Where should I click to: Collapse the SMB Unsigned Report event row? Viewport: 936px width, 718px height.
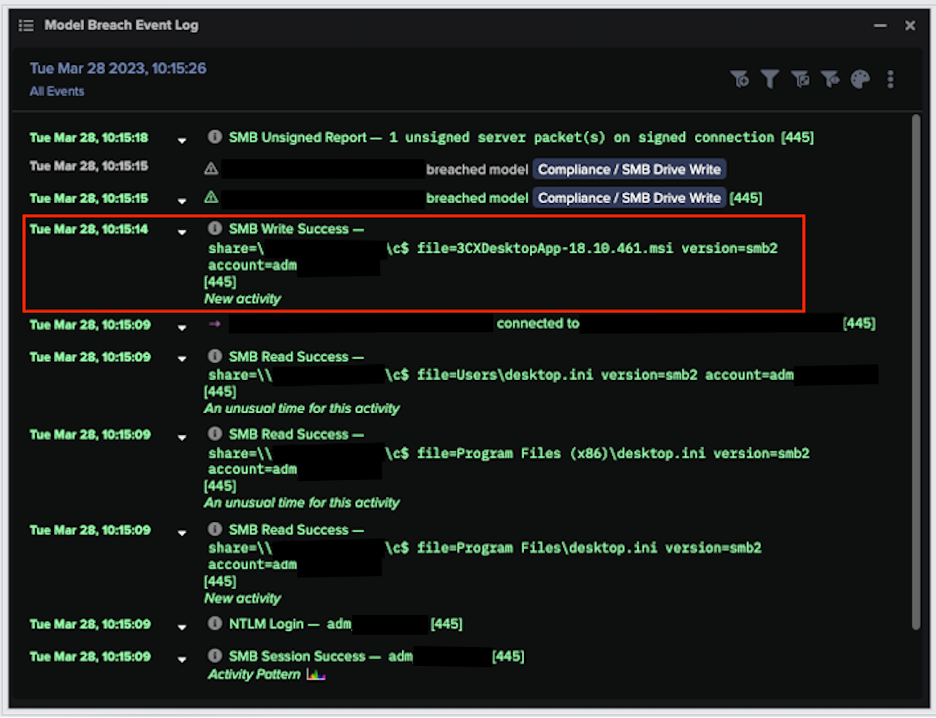181,138
